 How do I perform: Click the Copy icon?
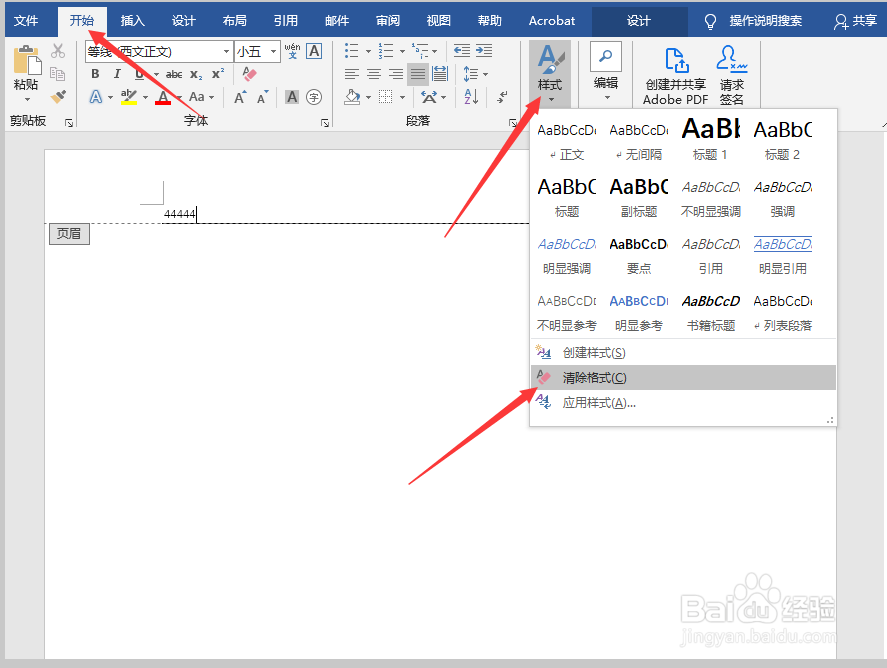tap(58, 74)
